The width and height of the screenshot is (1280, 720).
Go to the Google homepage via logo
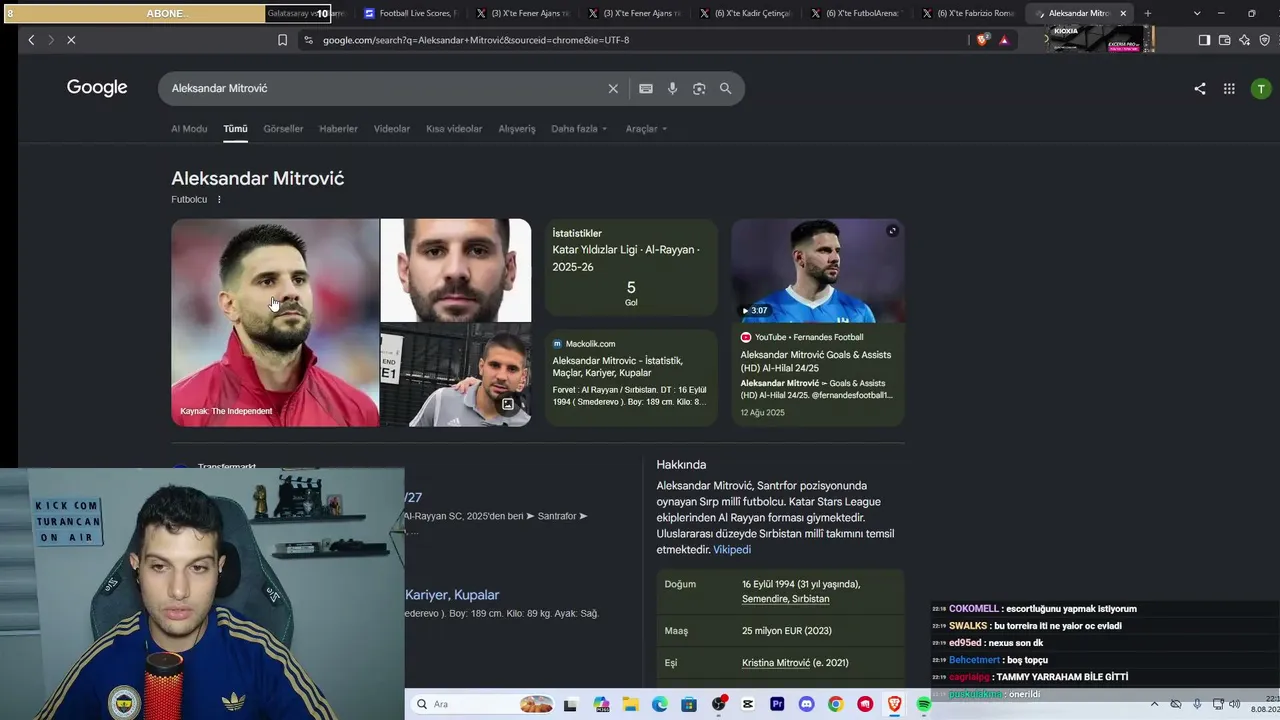tap(97, 88)
